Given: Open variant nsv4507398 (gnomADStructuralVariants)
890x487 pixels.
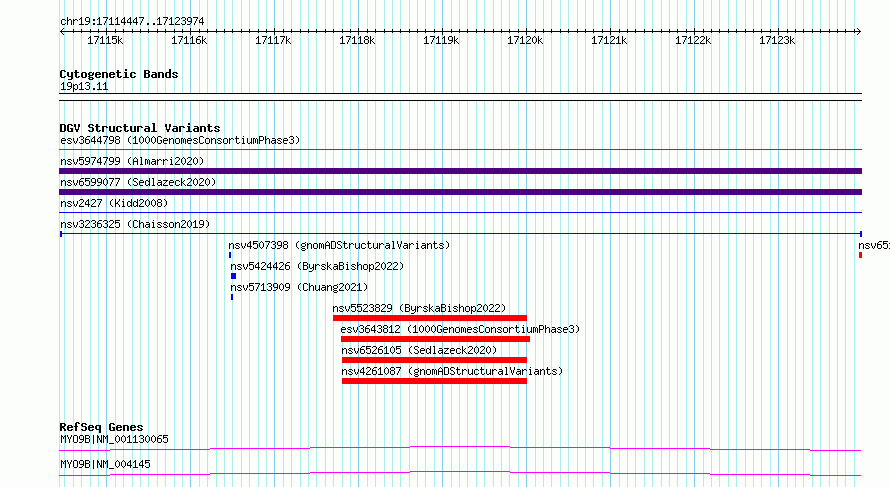Looking at the screenshot, I should [x=339, y=245].
